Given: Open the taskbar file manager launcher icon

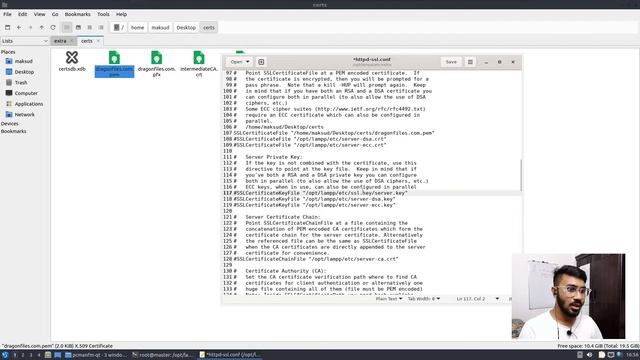Looking at the screenshot, I should (48, 355).
